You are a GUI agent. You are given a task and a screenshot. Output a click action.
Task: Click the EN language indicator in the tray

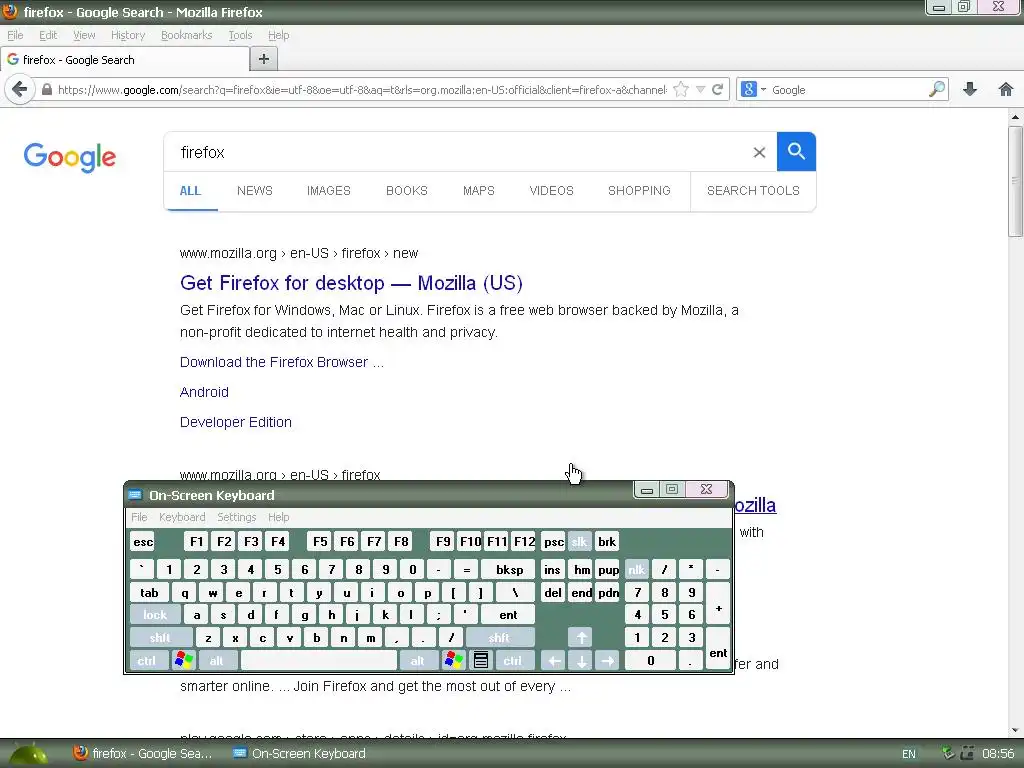tap(908, 754)
